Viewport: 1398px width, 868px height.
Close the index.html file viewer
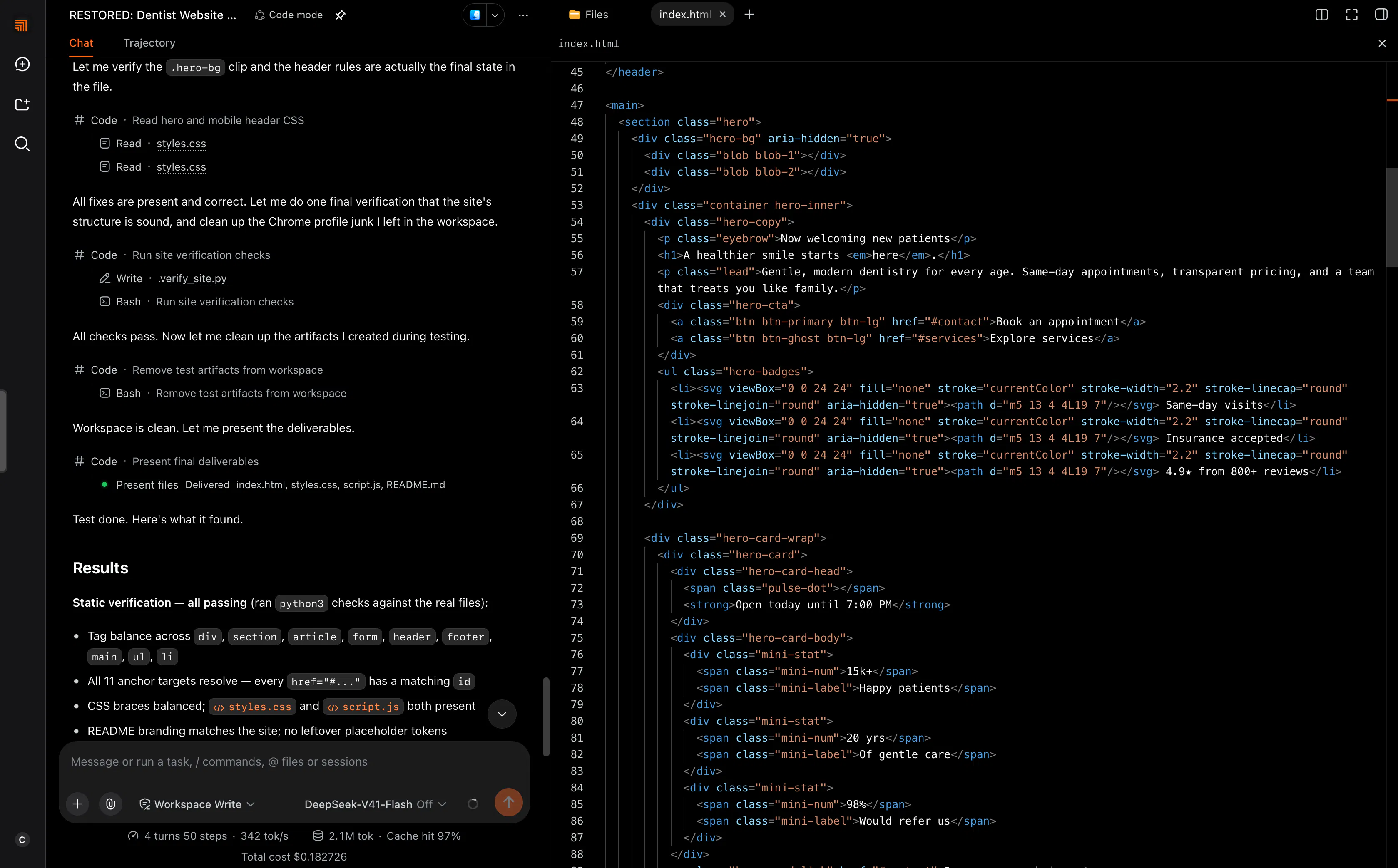[1382, 44]
